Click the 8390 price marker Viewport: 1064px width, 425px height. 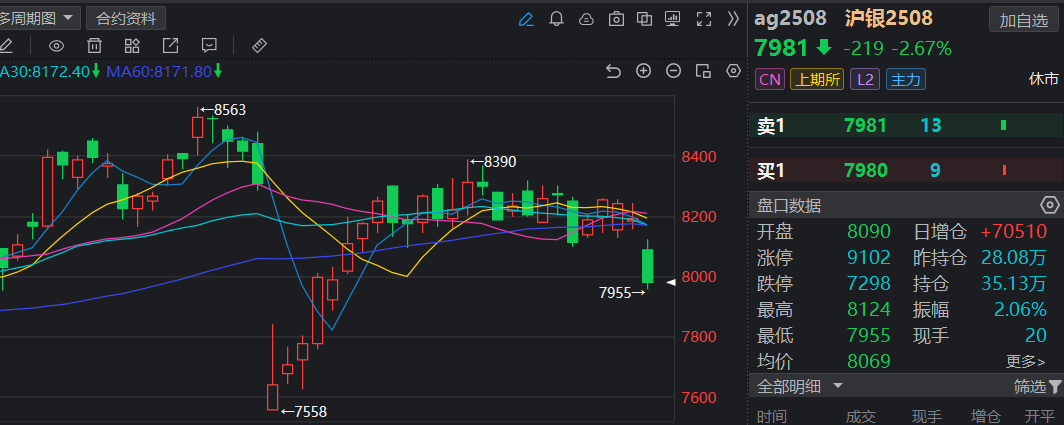coord(493,162)
